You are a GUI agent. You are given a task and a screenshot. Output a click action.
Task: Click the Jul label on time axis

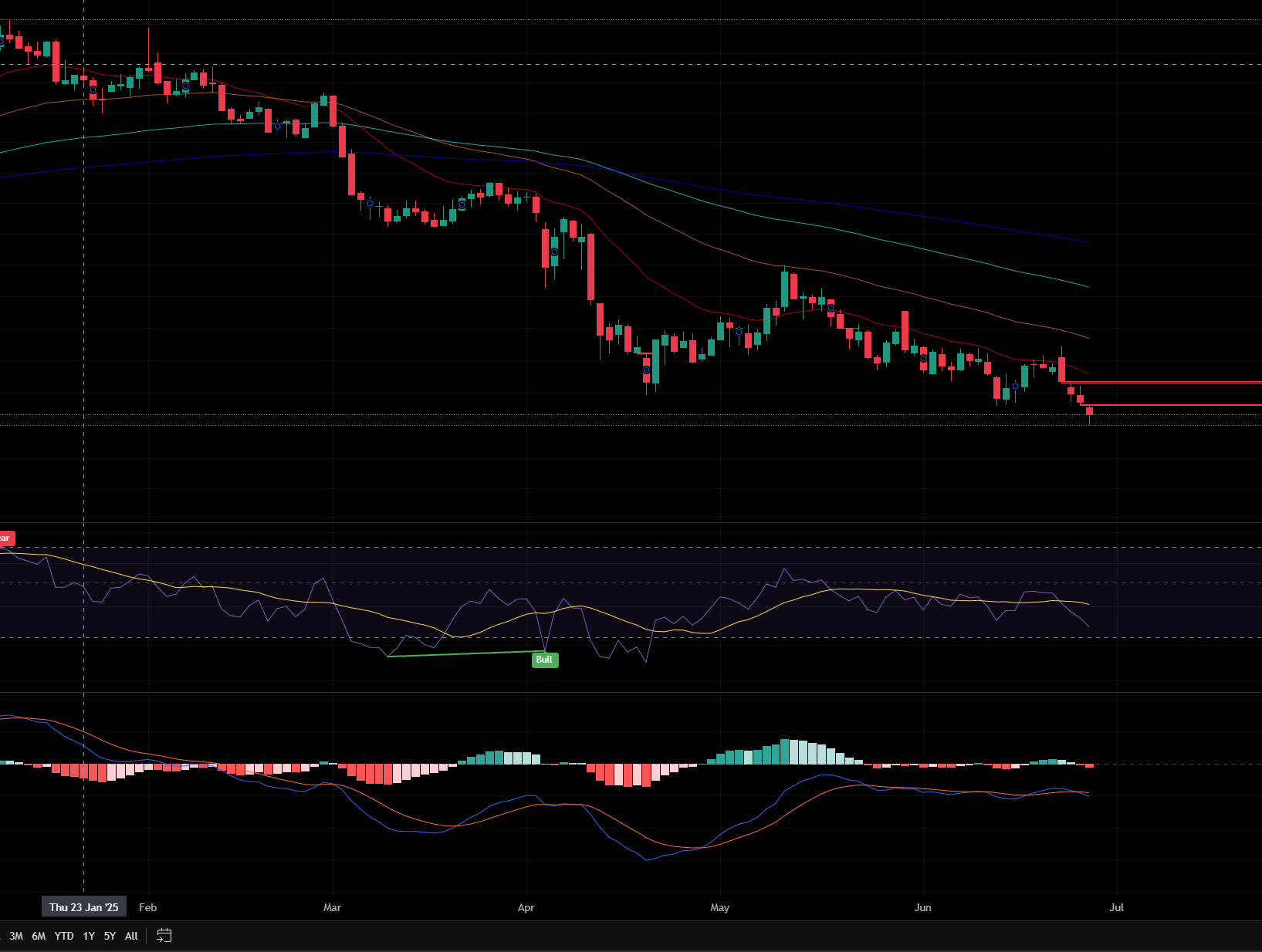(x=1116, y=907)
